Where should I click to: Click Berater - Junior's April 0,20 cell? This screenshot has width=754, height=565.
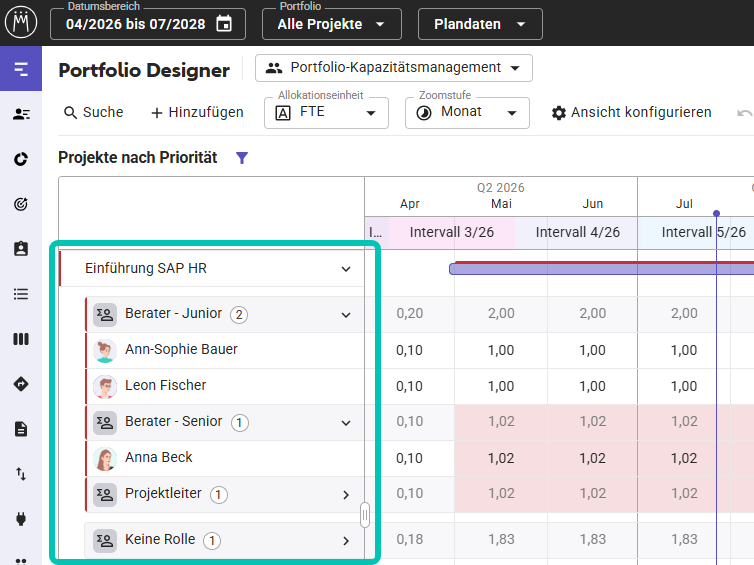click(409, 314)
